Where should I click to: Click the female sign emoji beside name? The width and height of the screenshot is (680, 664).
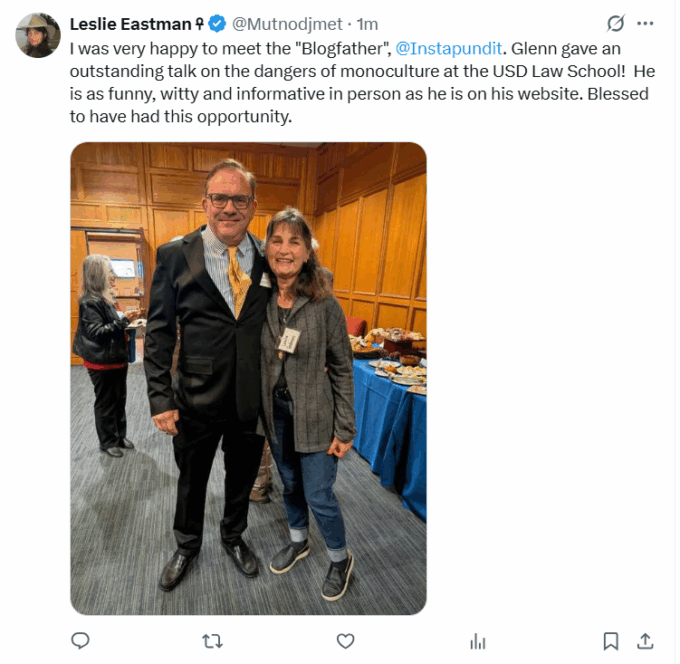(x=199, y=23)
